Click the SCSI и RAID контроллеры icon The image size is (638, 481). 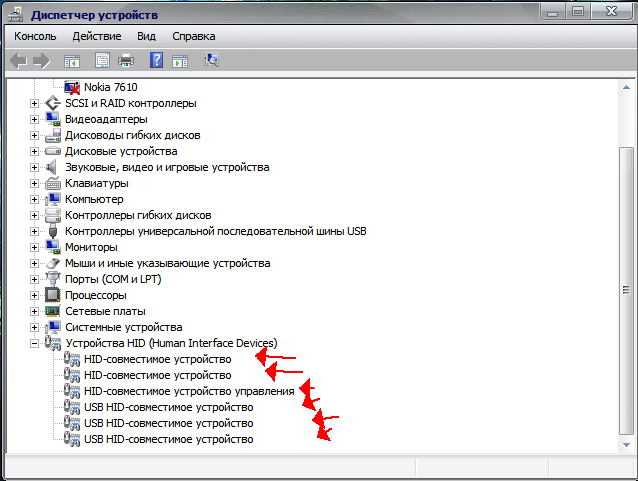[53, 103]
